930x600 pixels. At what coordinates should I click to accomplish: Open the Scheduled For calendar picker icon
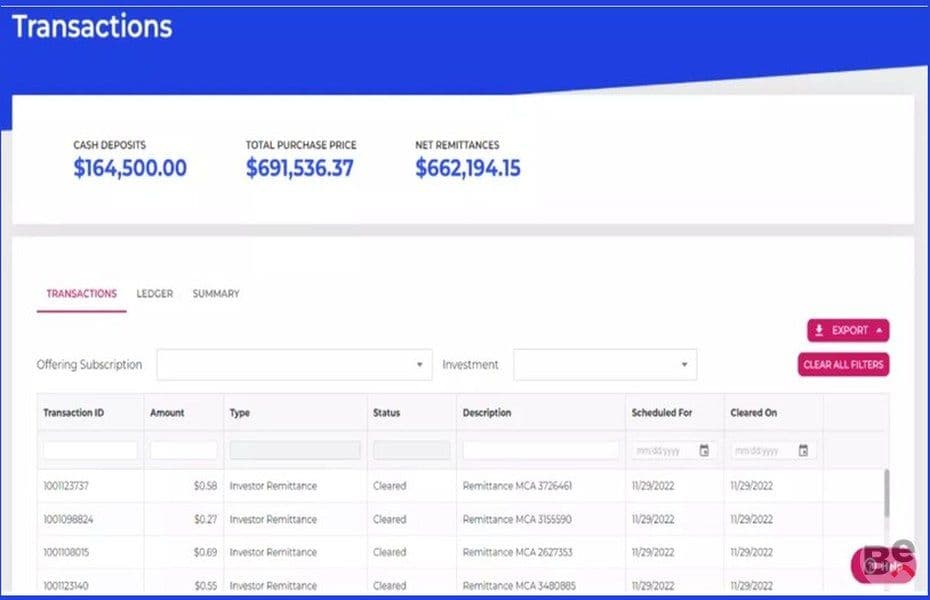coord(704,451)
